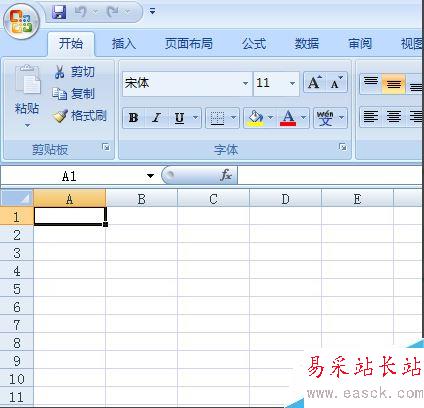Redo the last action

[x=112, y=12]
